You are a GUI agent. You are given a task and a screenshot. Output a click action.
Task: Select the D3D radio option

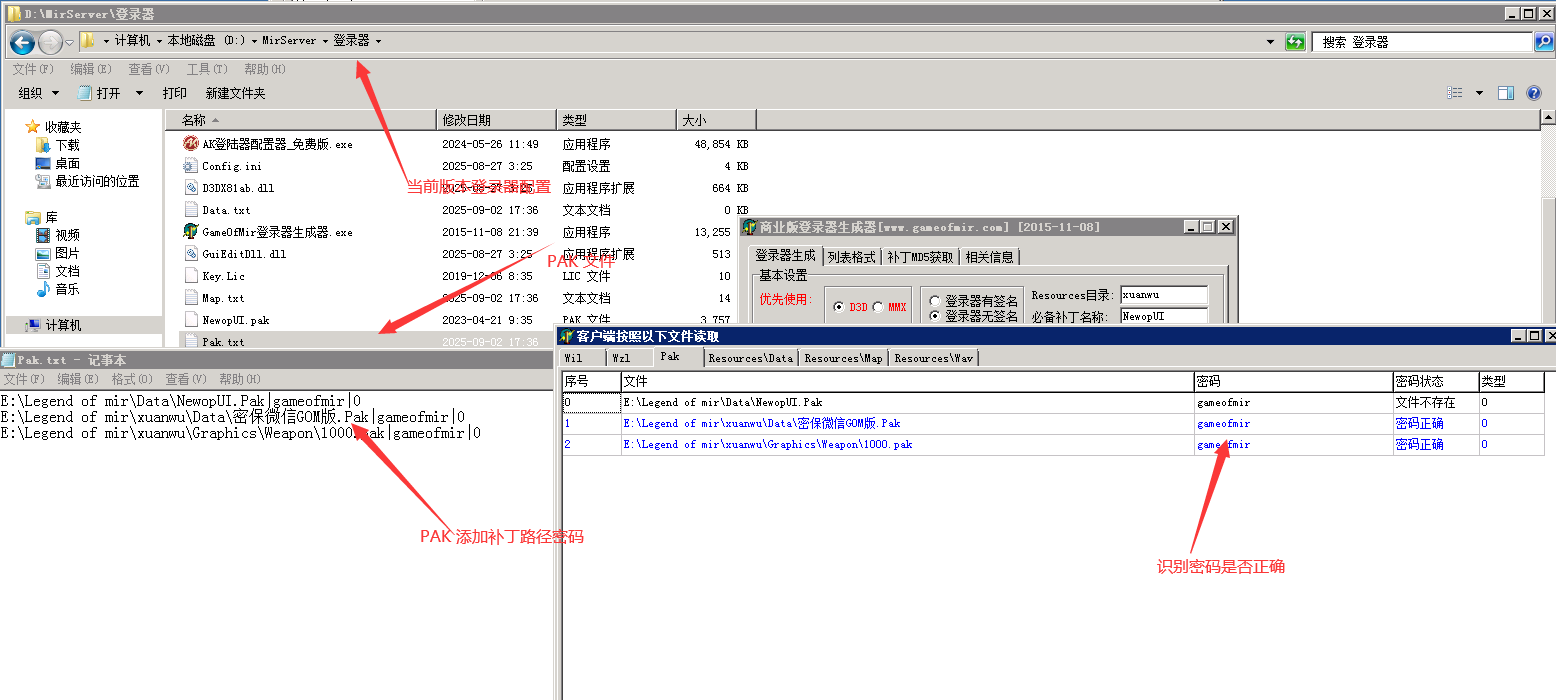click(839, 307)
